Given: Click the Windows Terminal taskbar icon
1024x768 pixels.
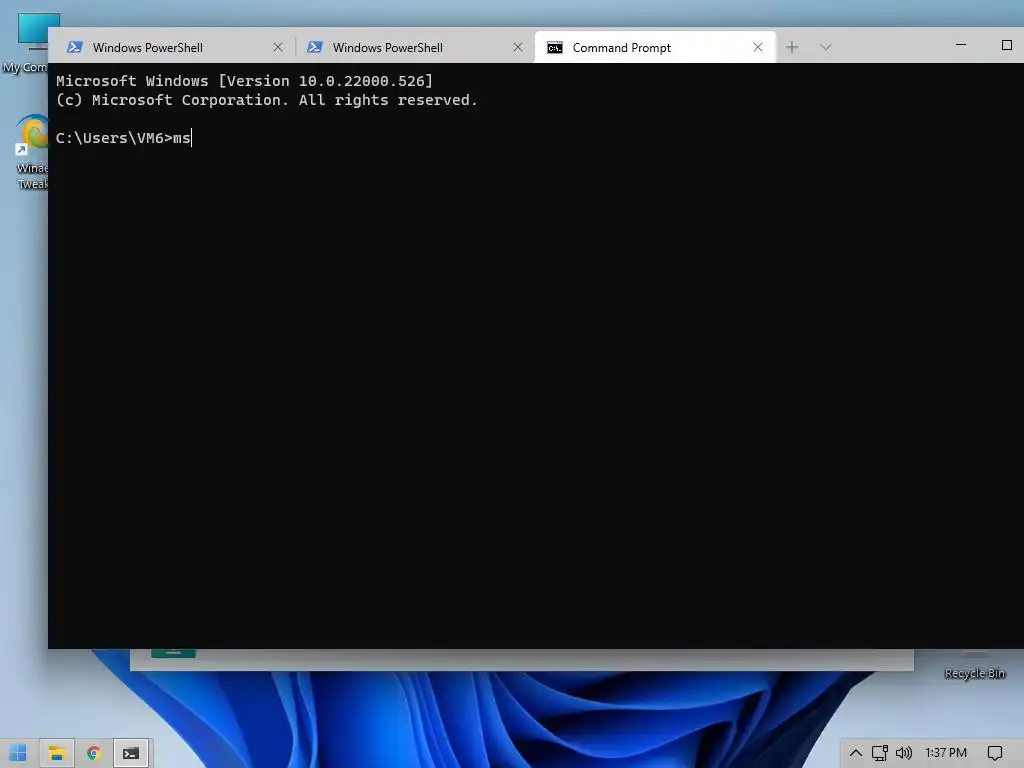Looking at the screenshot, I should click(131, 752).
